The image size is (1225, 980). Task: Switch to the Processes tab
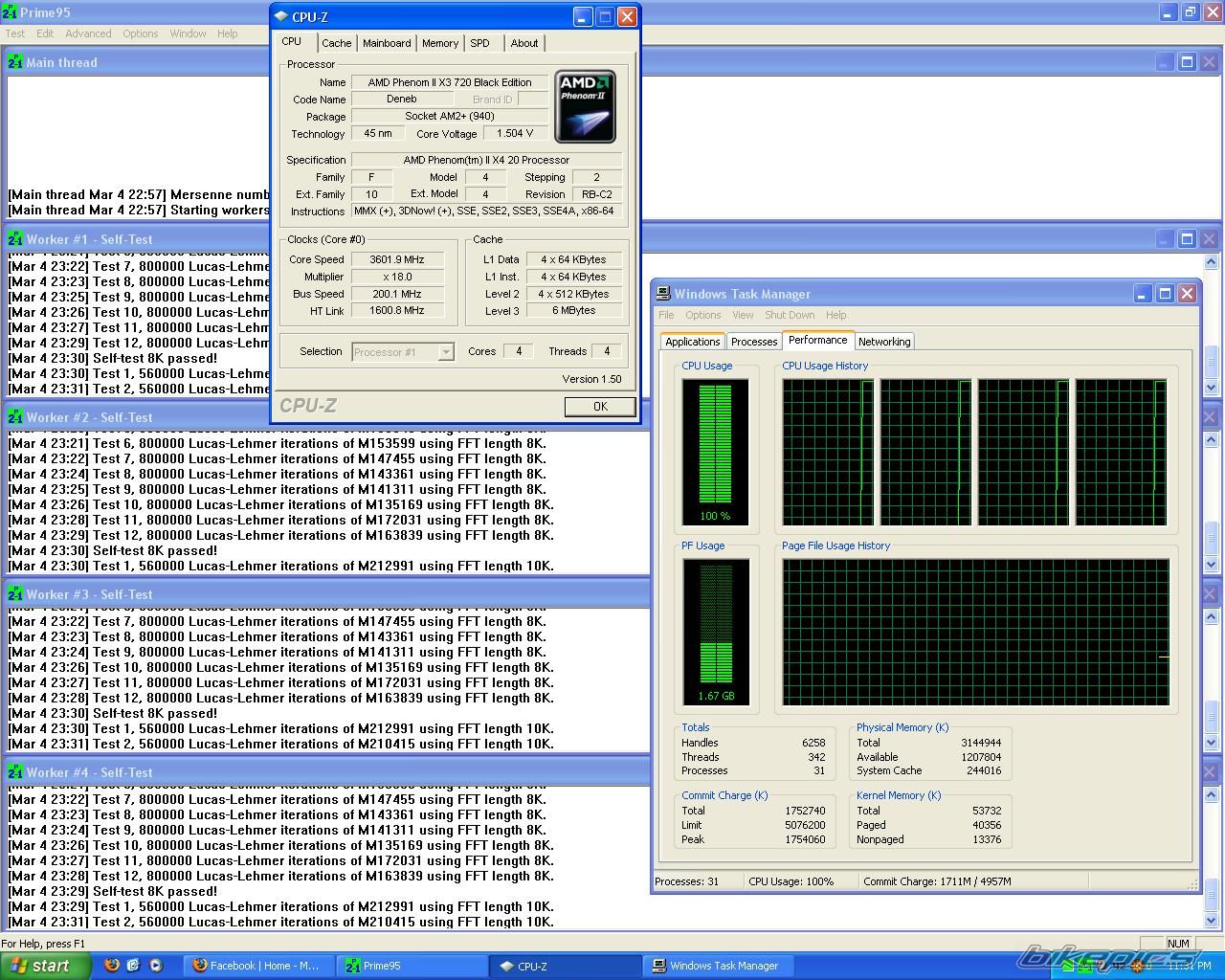753,342
